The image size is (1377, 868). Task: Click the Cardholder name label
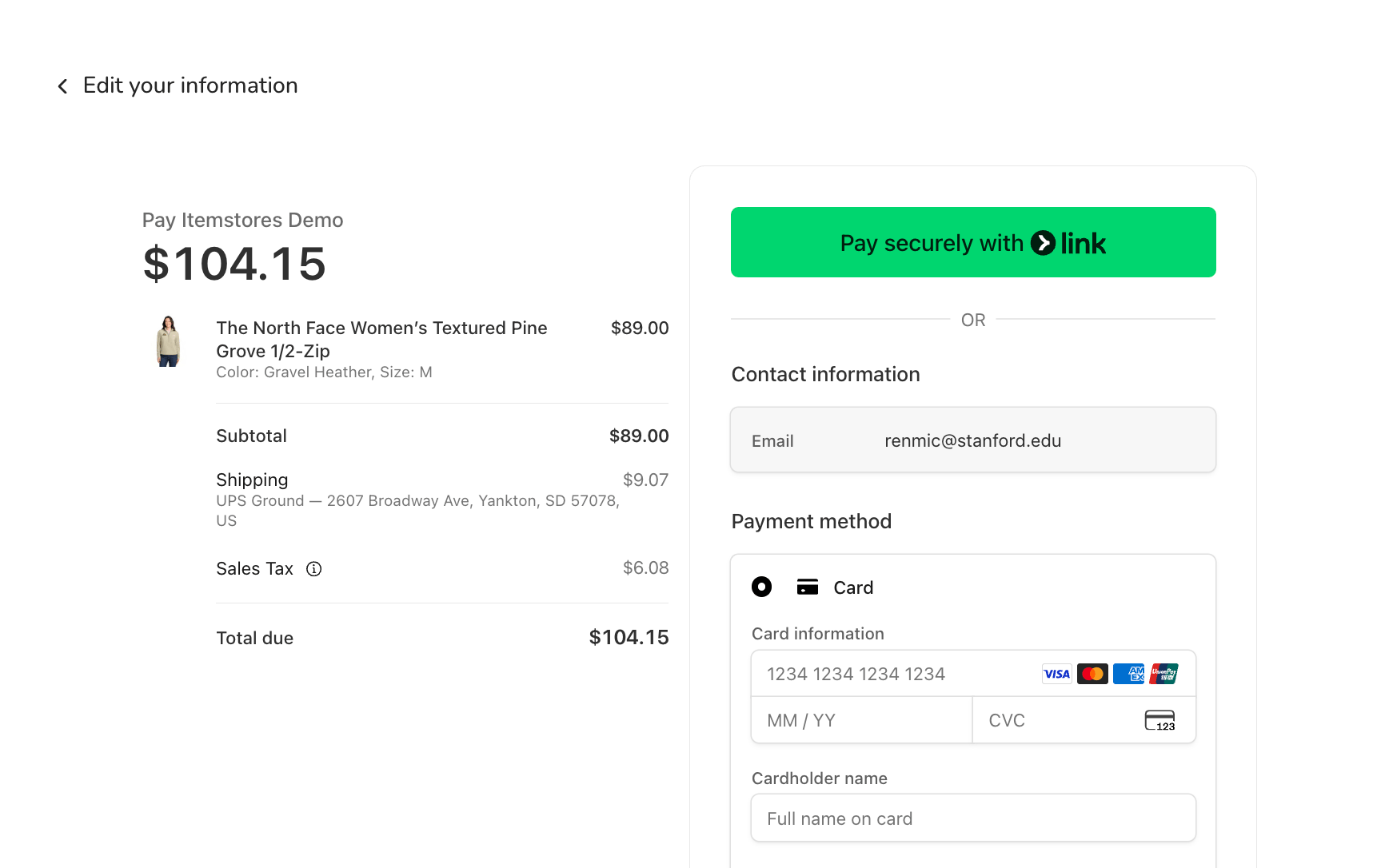coord(820,778)
